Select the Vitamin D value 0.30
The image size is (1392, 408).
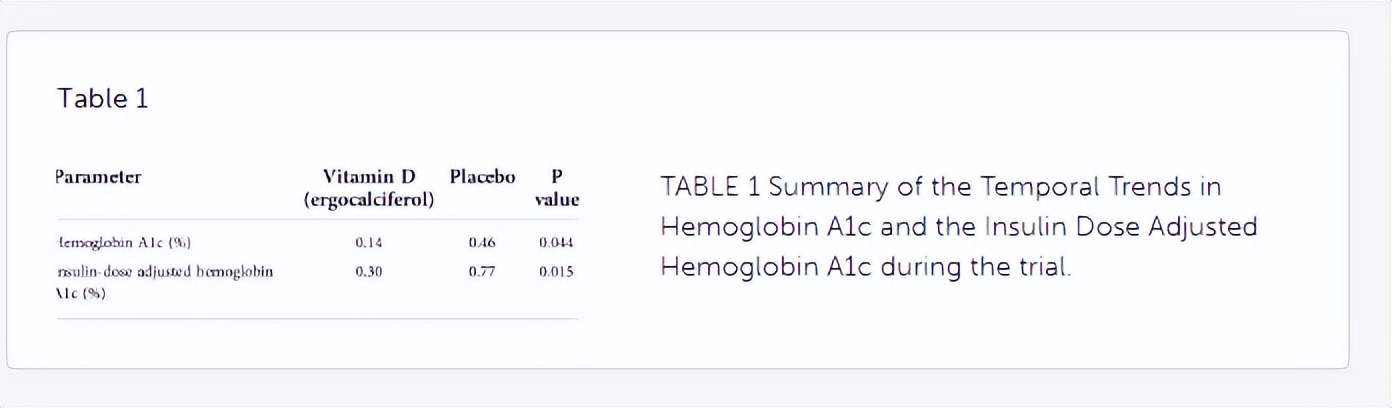tap(368, 271)
